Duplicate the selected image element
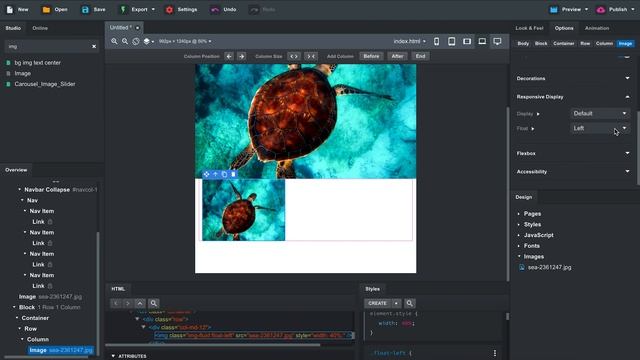Viewport: 640px width, 360px height. tap(224, 174)
